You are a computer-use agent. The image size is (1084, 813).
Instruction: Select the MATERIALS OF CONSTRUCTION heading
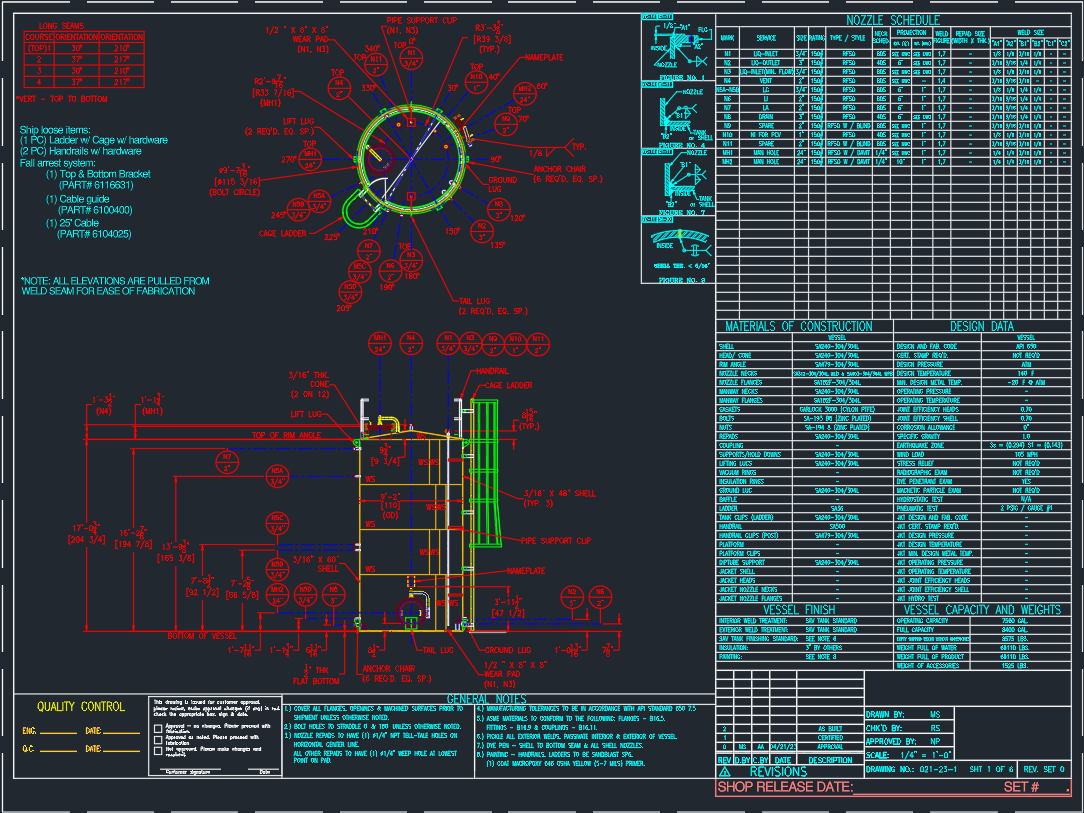[x=798, y=326]
